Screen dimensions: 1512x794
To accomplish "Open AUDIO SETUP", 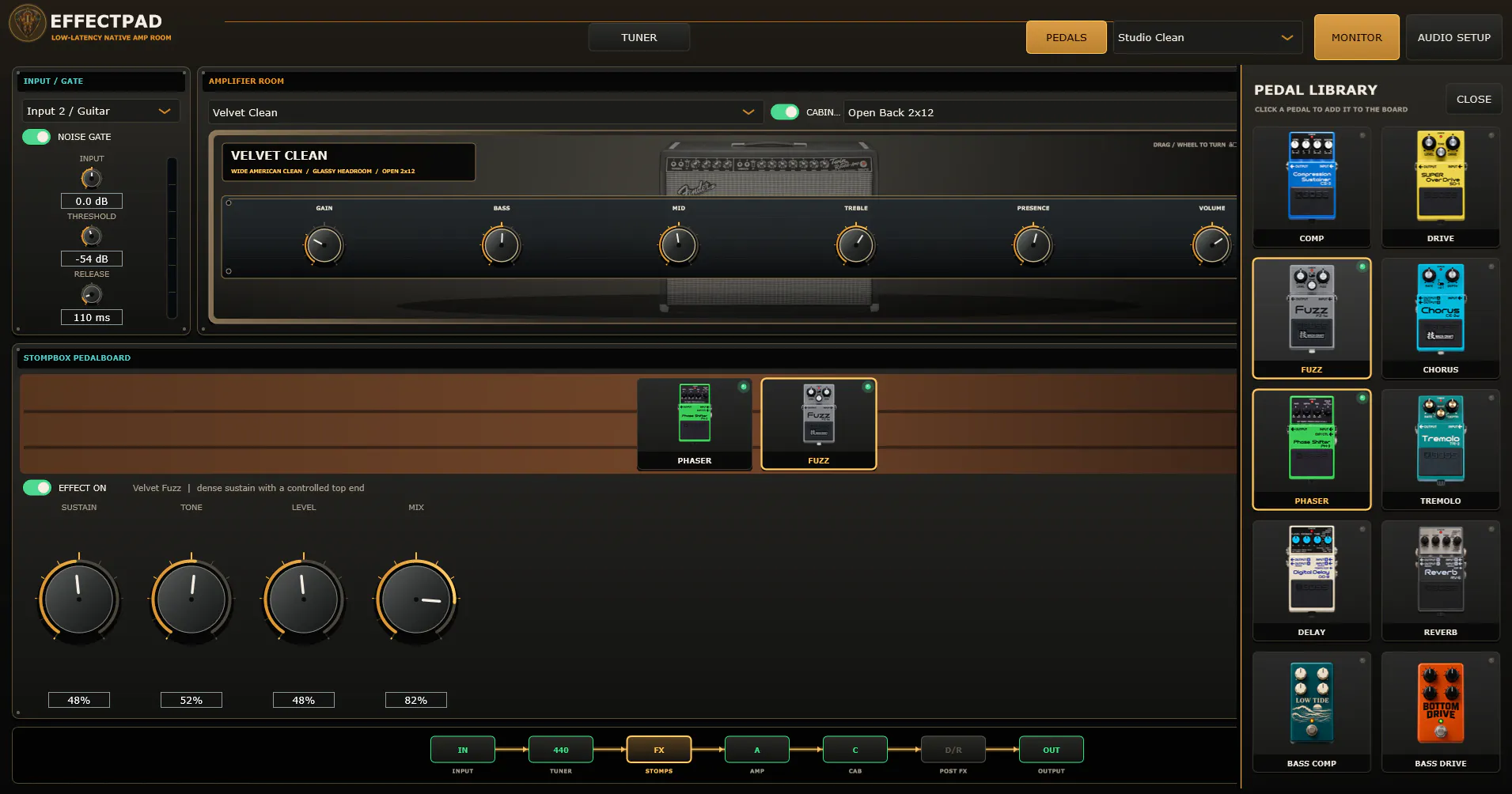I will coord(1453,37).
